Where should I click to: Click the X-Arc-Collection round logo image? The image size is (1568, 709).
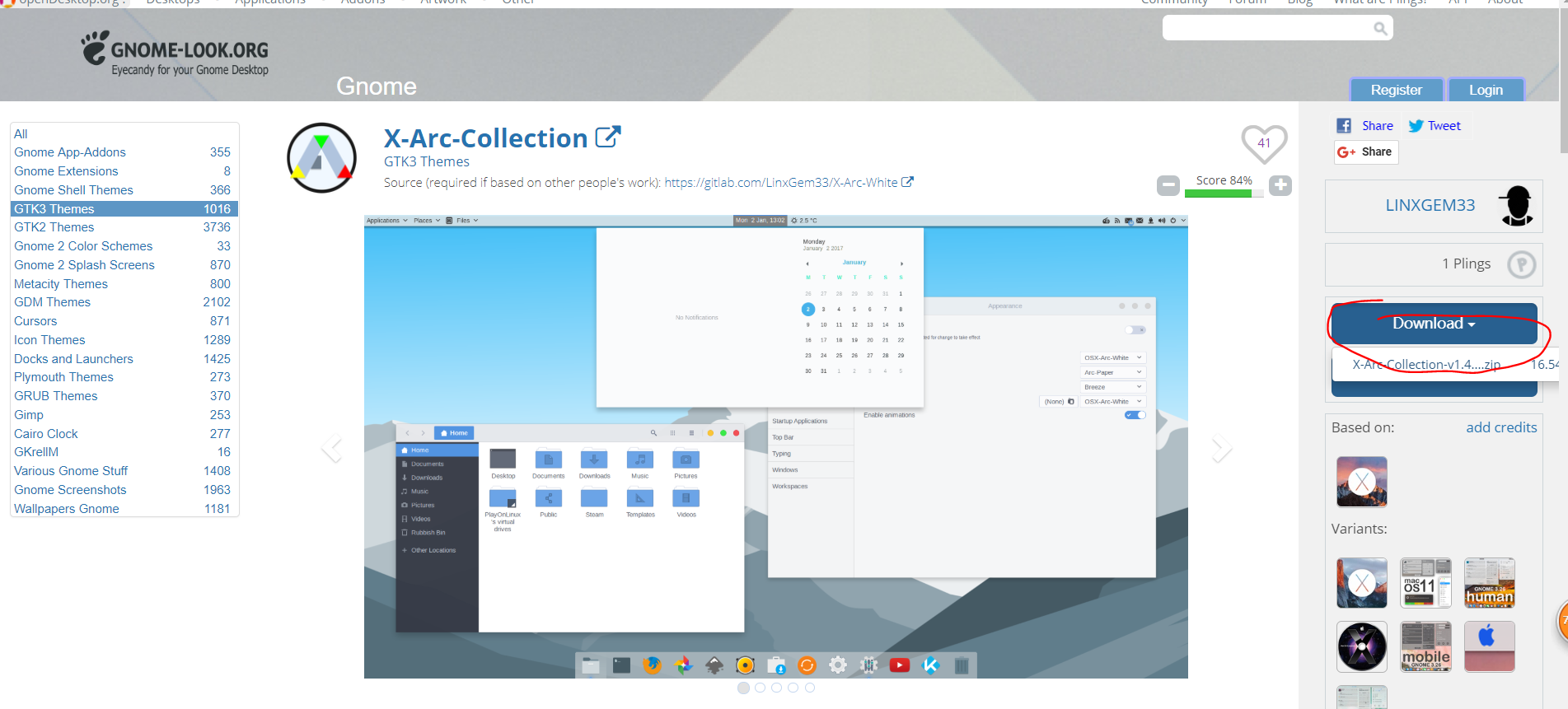[321, 158]
